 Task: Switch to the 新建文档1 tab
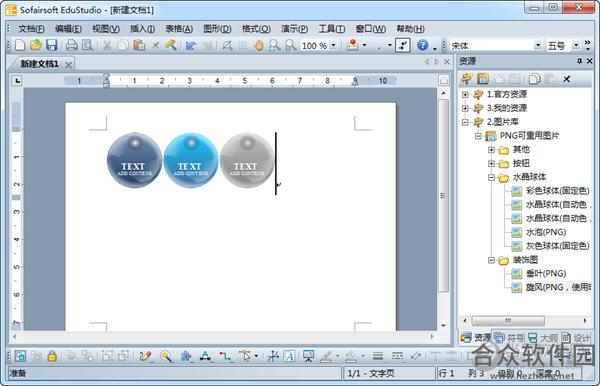pyautogui.click(x=39, y=64)
